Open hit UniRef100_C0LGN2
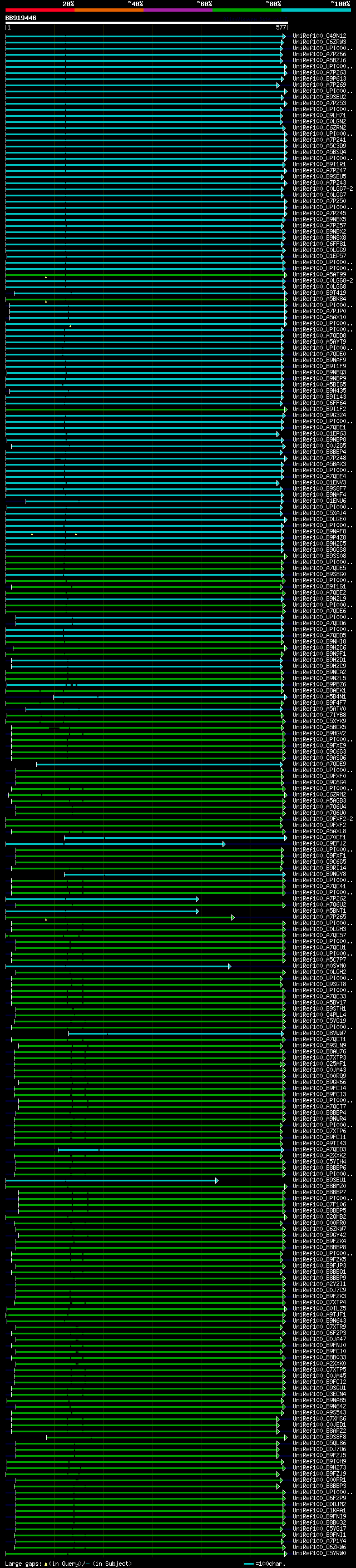Screen dimensions: 356x1568 [x=319, y=121]
